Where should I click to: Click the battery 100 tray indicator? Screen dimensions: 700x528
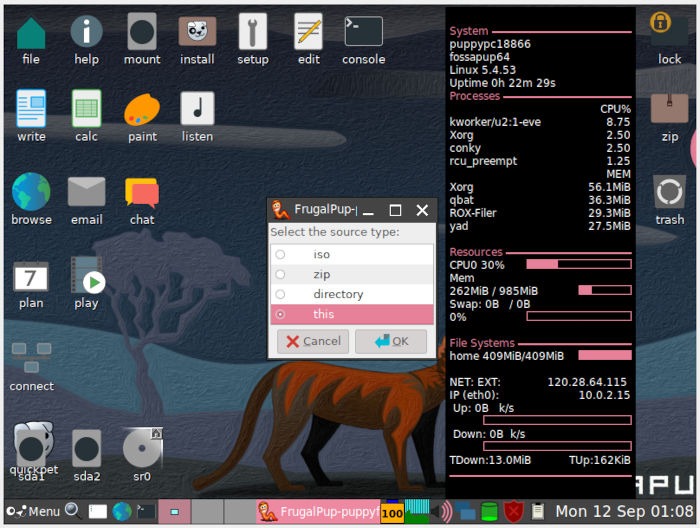pyautogui.click(x=392, y=513)
